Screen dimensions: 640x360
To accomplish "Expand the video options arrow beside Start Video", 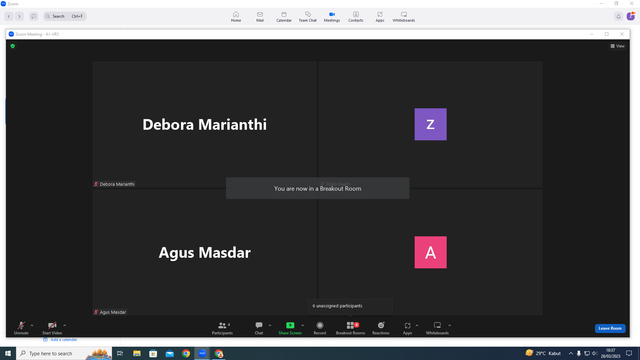I will [x=64, y=325].
